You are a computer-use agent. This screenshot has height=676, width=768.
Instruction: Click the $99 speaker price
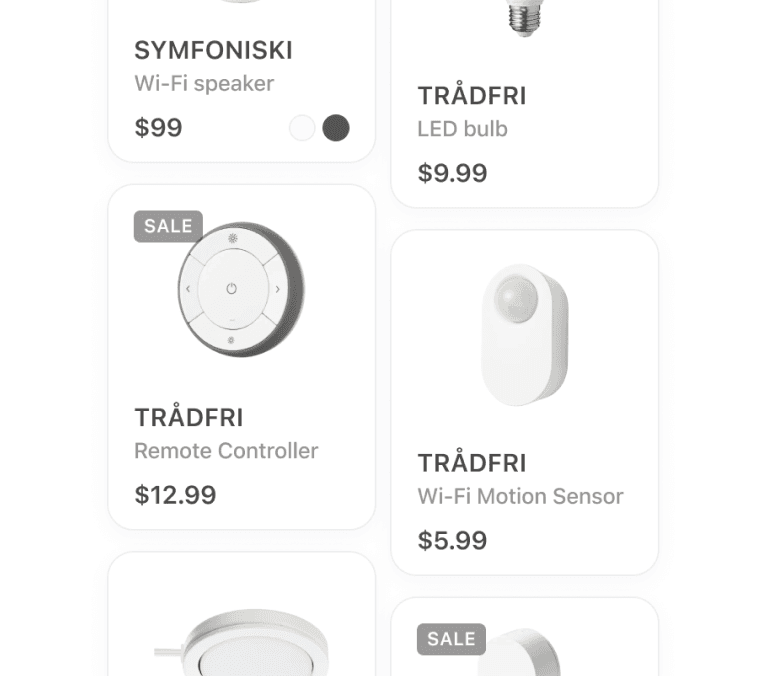pyautogui.click(x=158, y=127)
